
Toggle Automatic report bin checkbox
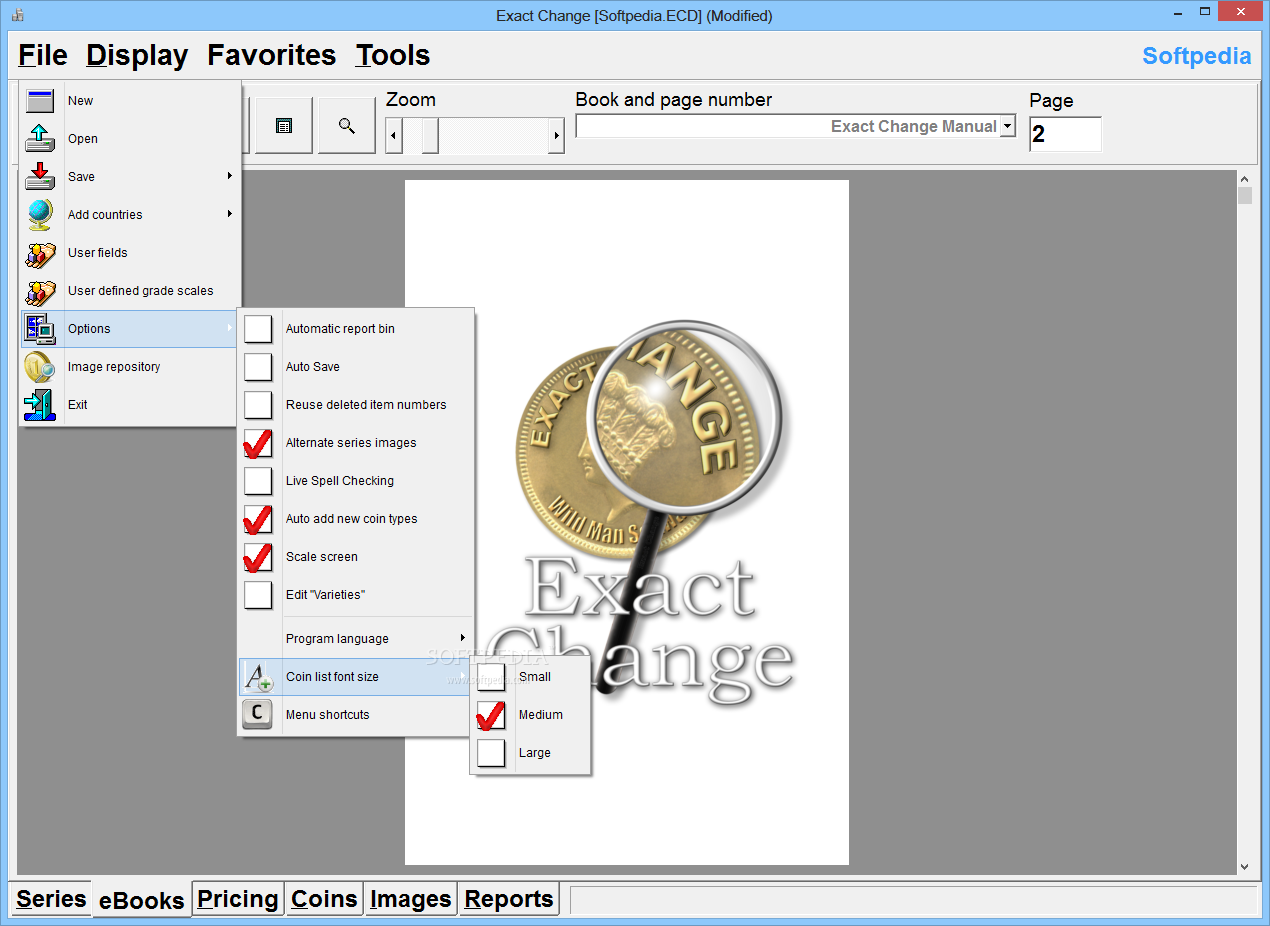[258, 329]
